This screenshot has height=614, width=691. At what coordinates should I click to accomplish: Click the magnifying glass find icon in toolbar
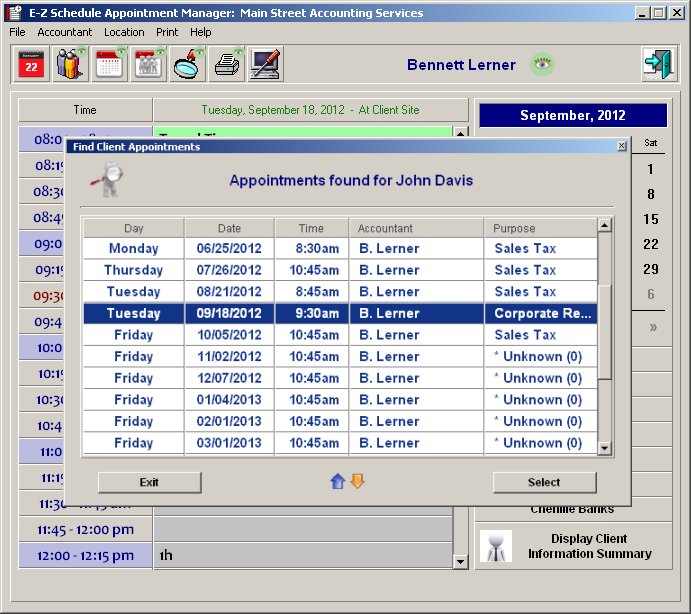pos(188,65)
